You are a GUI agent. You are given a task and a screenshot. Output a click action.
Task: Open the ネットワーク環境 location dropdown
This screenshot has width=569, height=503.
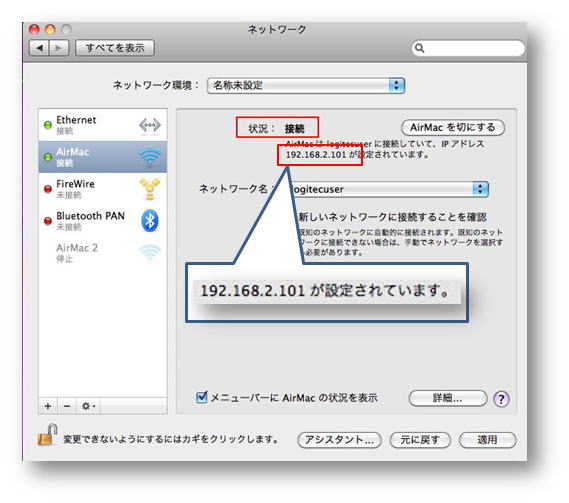tap(306, 86)
